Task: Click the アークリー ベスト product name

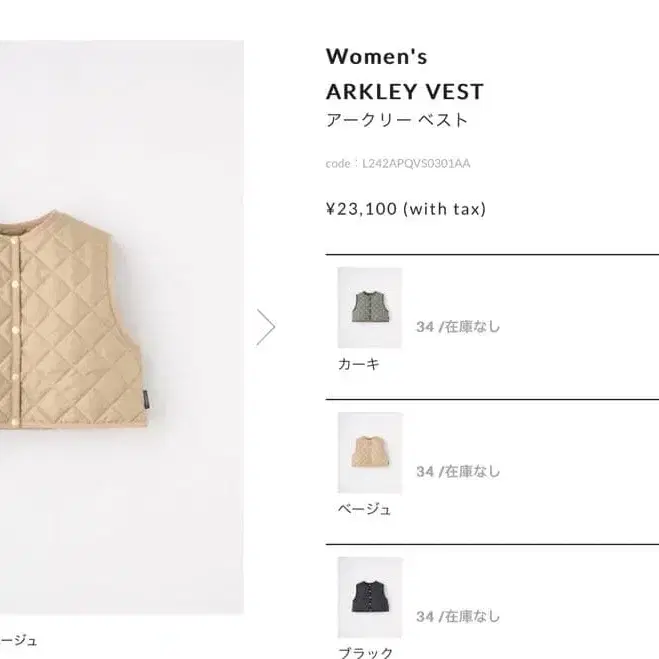Action: coord(397,121)
